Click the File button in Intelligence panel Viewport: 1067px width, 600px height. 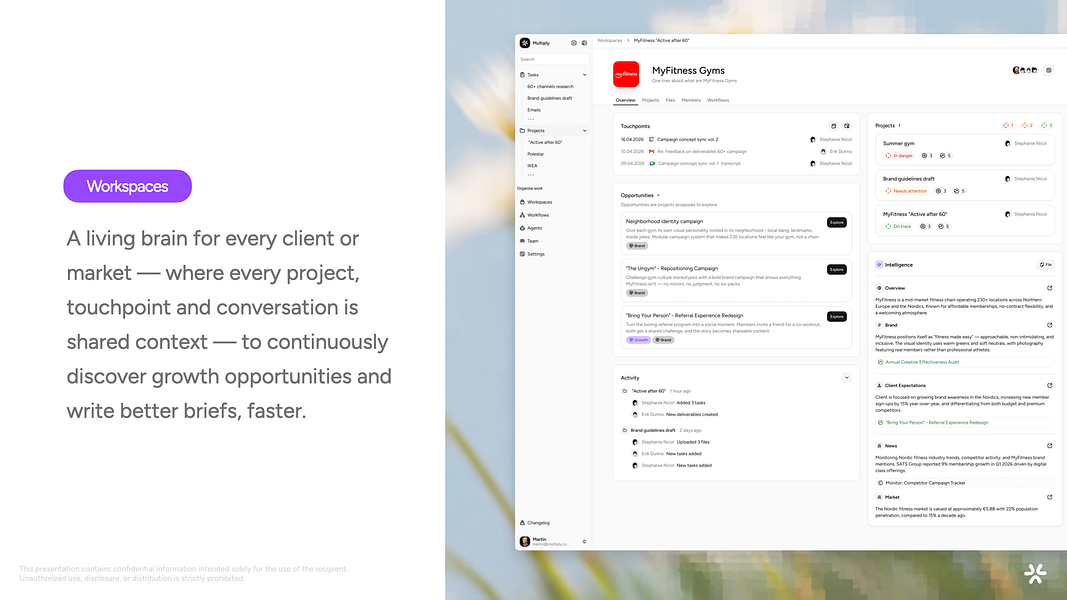coord(1046,265)
